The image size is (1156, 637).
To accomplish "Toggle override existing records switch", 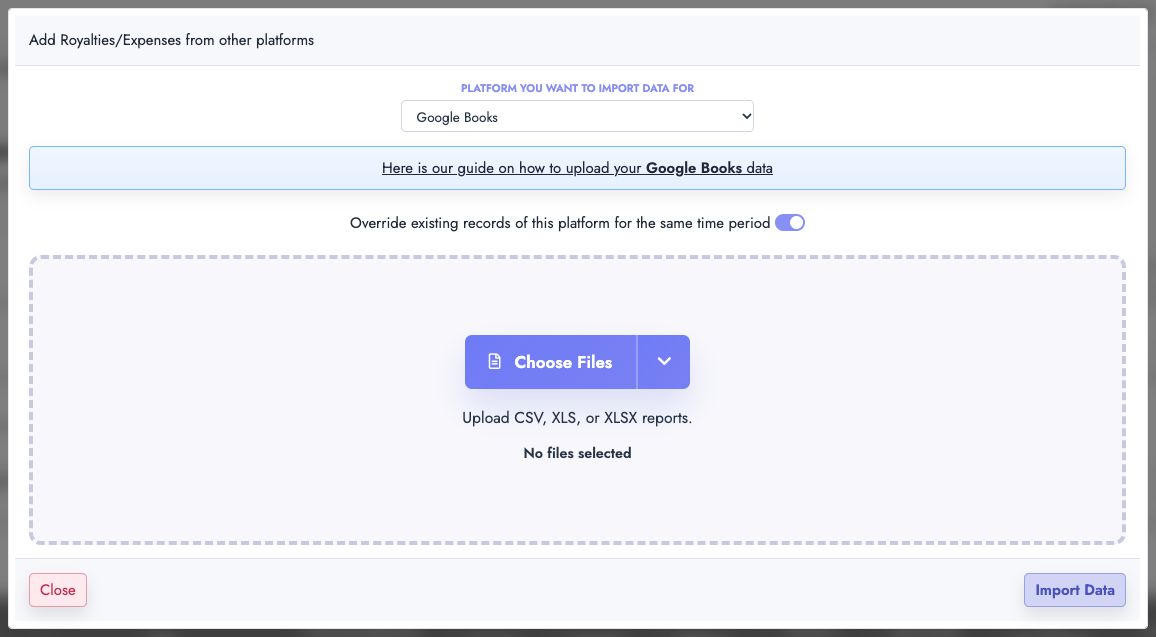I will (x=790, y=223).
